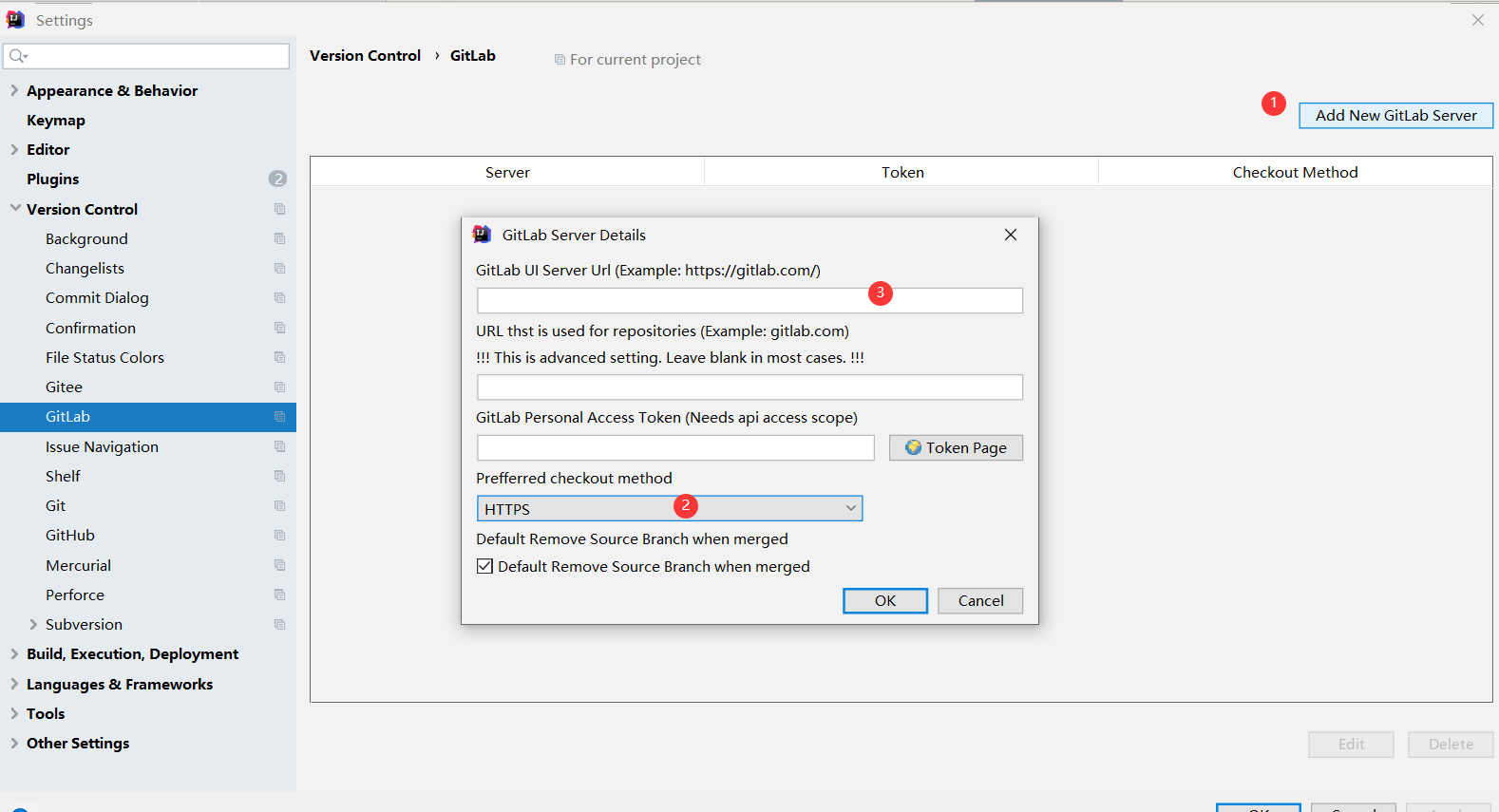Viewport: 1499px width, 812px height.
Task: Select Changelists settings
Action: 85,269
